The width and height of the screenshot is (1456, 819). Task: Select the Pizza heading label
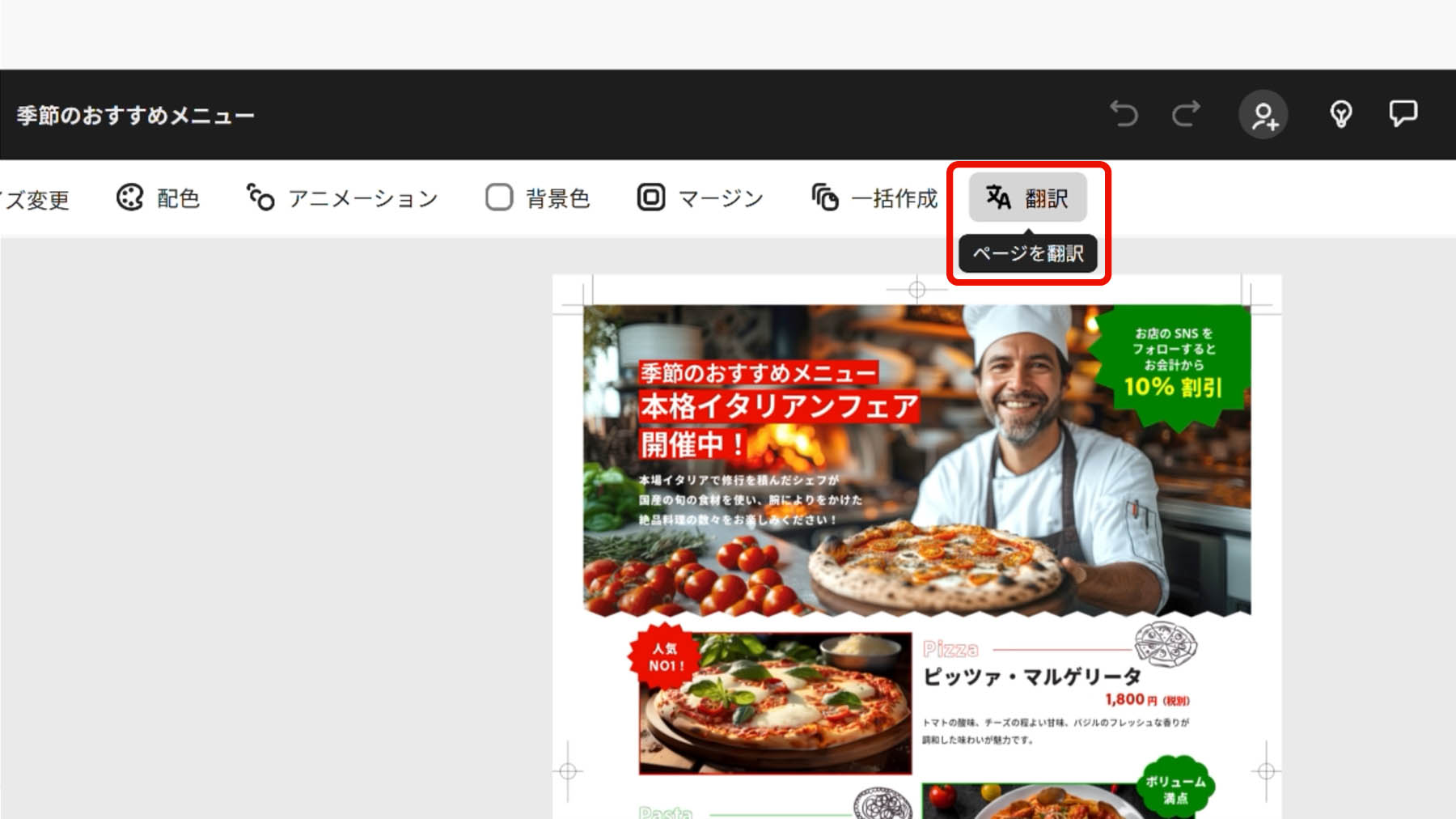[950, 649]
